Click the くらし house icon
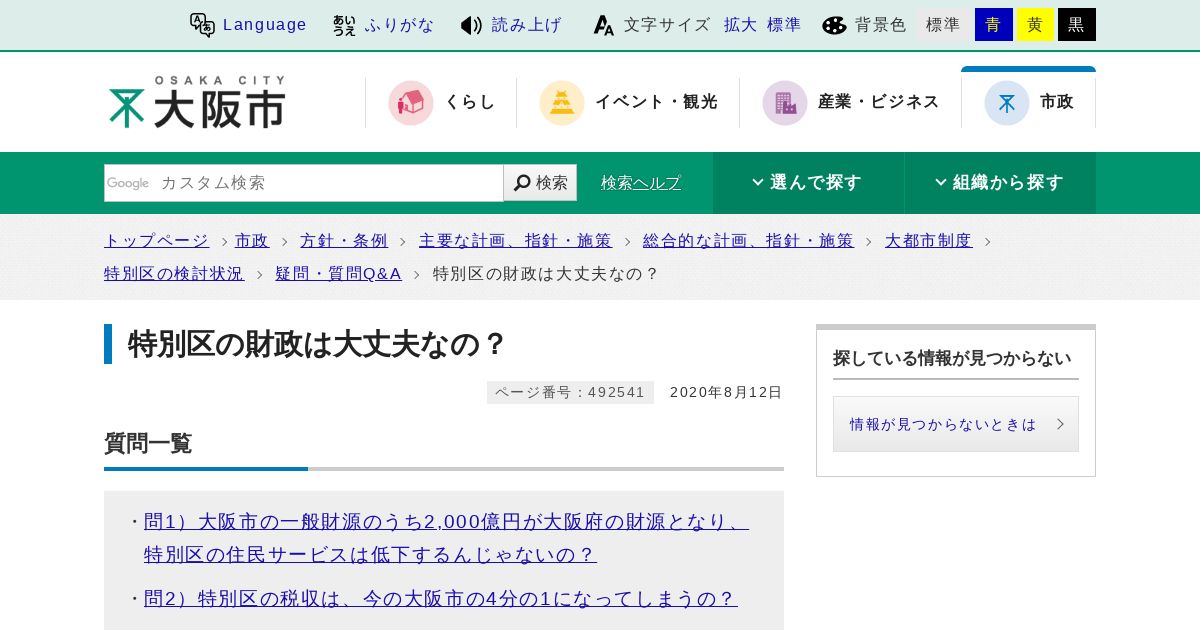This screenshot has width=1200, height=630. (411, 102)
